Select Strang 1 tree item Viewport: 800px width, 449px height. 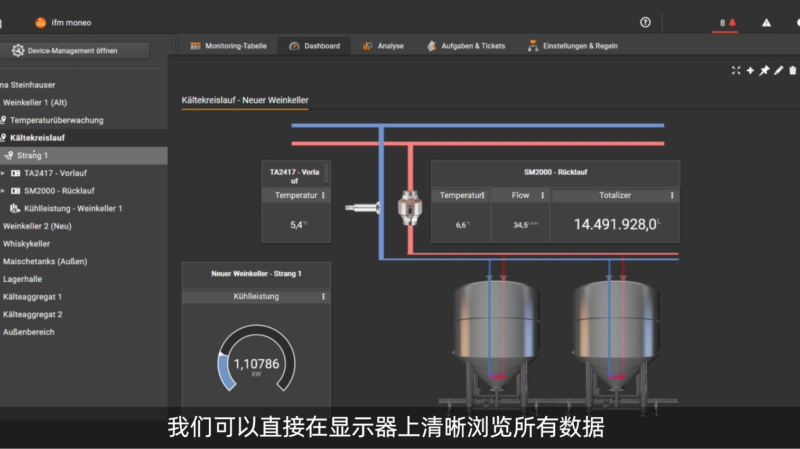click(84, 155)
